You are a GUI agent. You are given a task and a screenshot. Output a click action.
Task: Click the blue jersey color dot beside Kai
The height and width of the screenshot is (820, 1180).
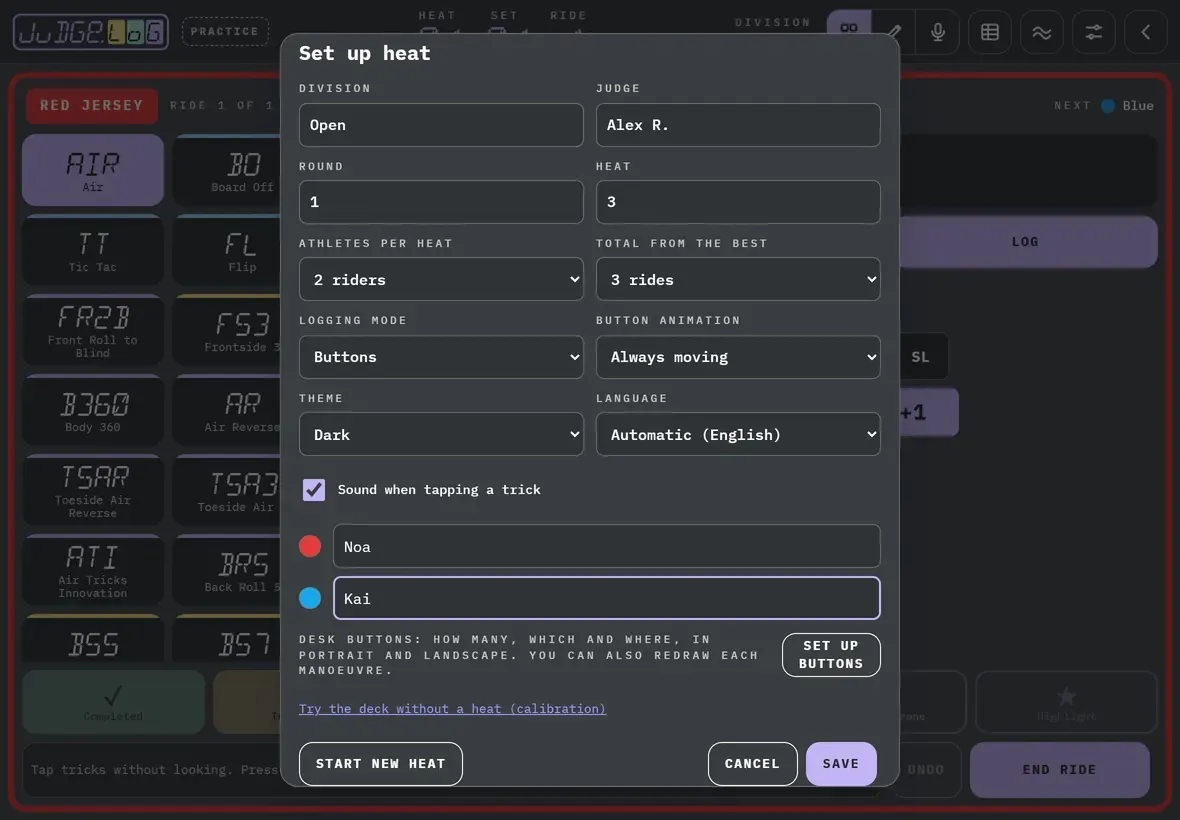coord(310,598)
